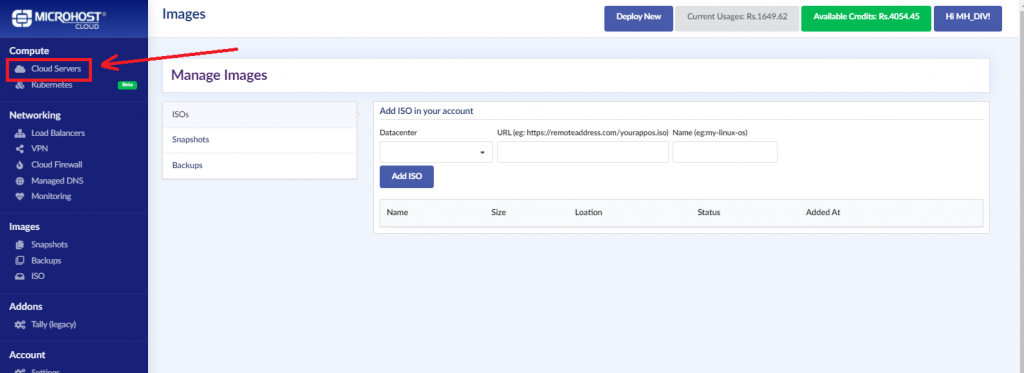
Task: Click the Add ISO button
Action: coord(407,176)
